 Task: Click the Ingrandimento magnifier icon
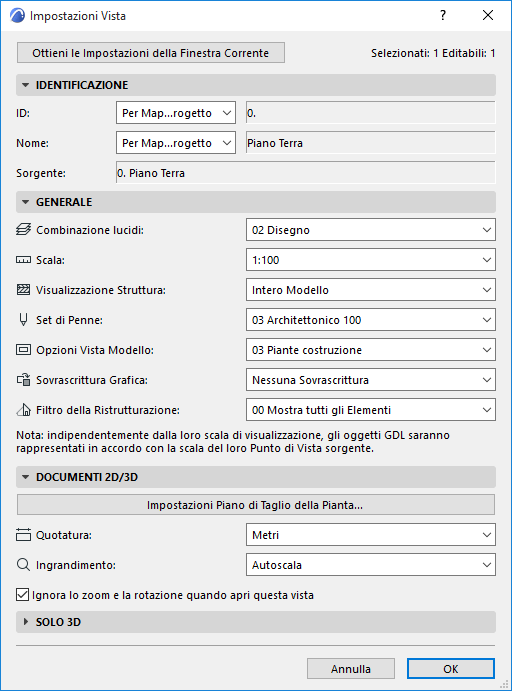click(x=23, y=565)
